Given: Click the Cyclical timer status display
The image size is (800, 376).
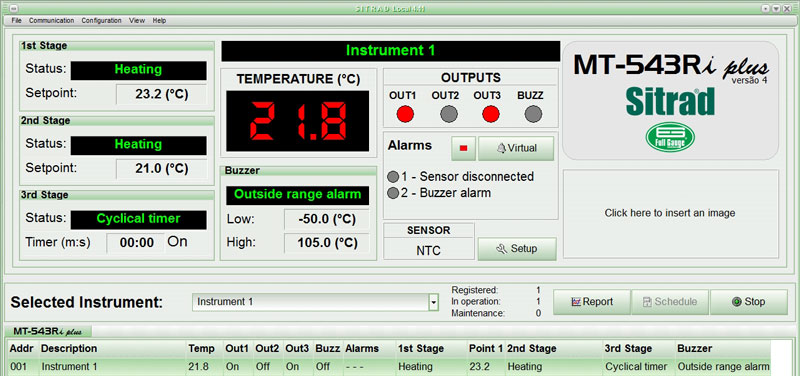Looking at the screenshot, I should [138, 219].
